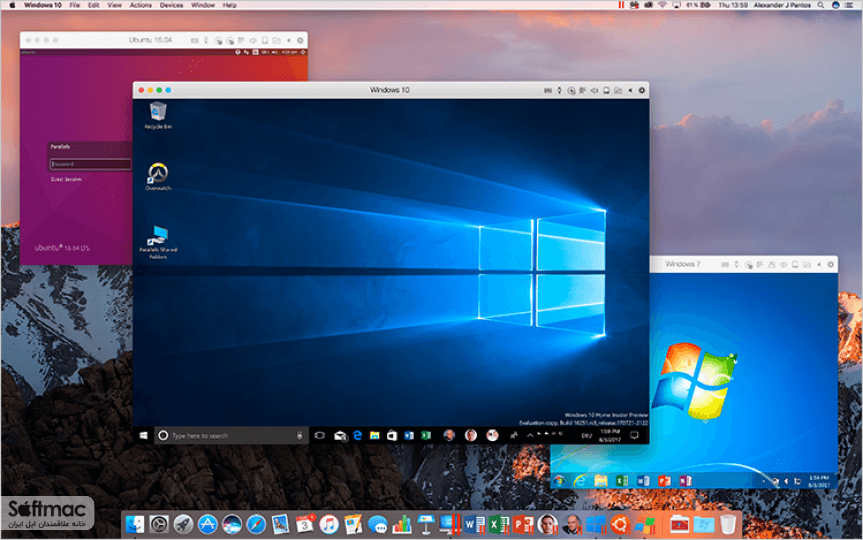Open Action Center on Windows 10 taskbar
The height and width of the screenshot is (540, 863).
pyautogui.click(x=634, y=435)
